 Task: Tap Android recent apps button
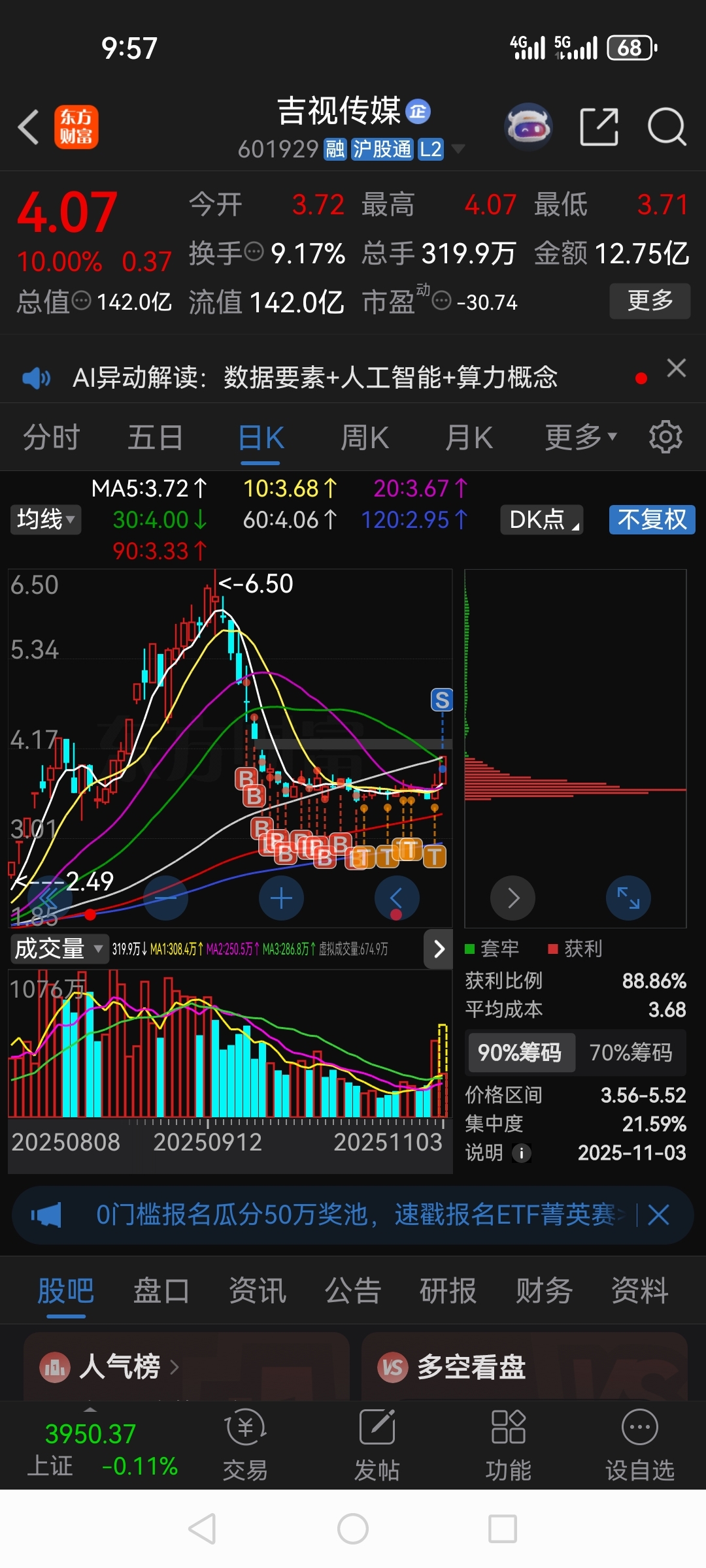click(x=503, y=1529)
